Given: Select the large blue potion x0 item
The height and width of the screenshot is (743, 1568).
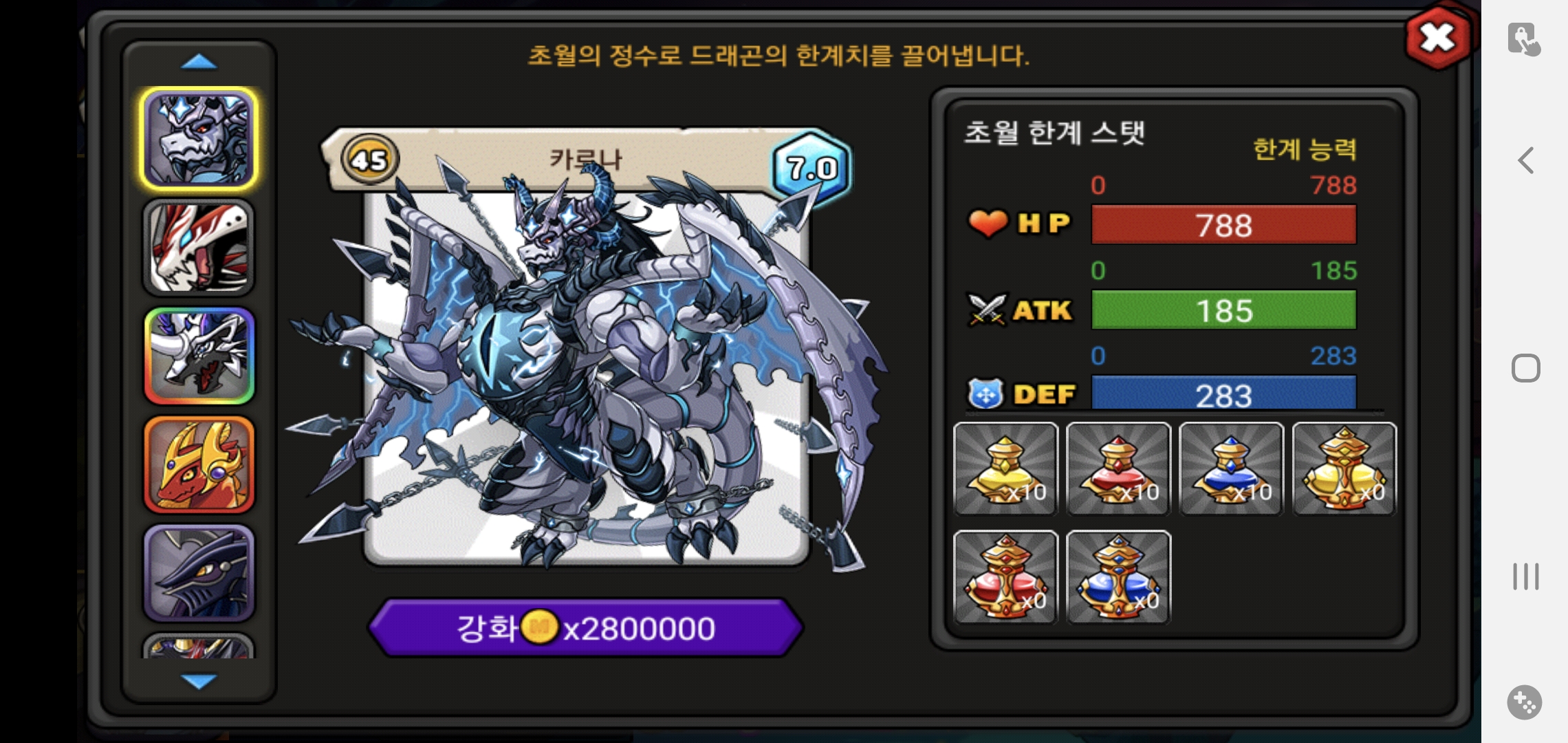Looking at the screenshot, I should click(1118, 577).
